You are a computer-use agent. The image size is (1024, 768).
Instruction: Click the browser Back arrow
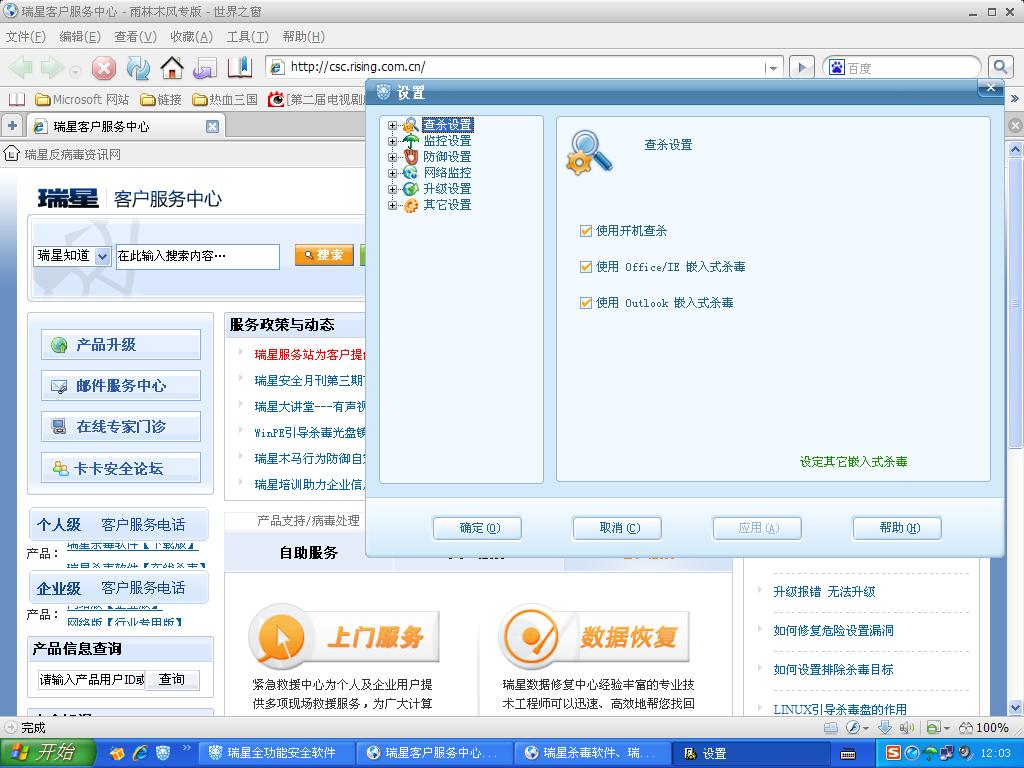[x=20, y=67]
